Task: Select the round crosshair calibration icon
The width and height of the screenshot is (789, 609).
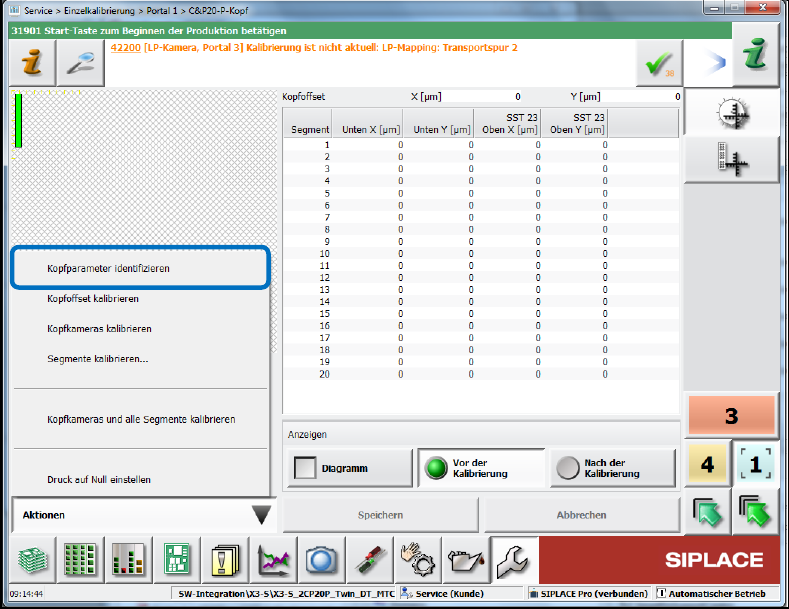Action: tap(732, 113)
